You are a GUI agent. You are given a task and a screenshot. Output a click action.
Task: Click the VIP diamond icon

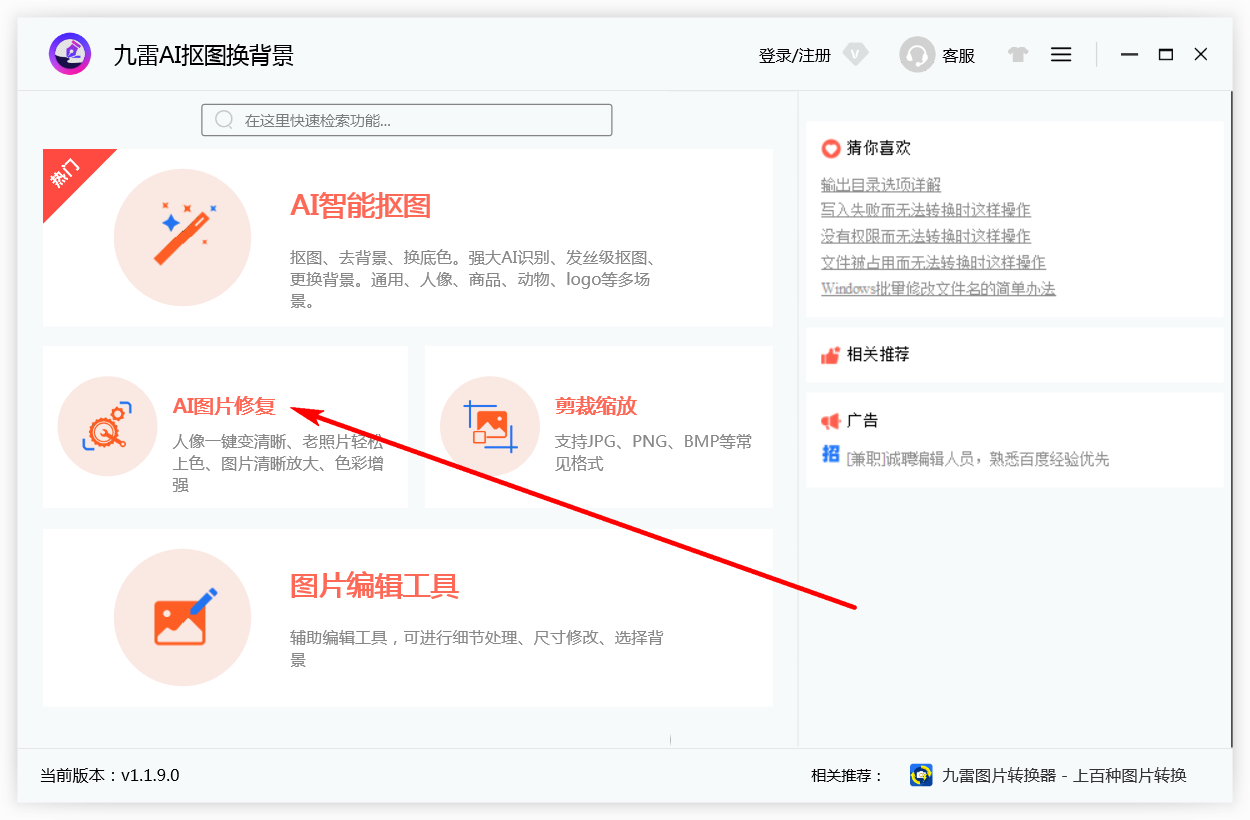click(x=855, y=55)
